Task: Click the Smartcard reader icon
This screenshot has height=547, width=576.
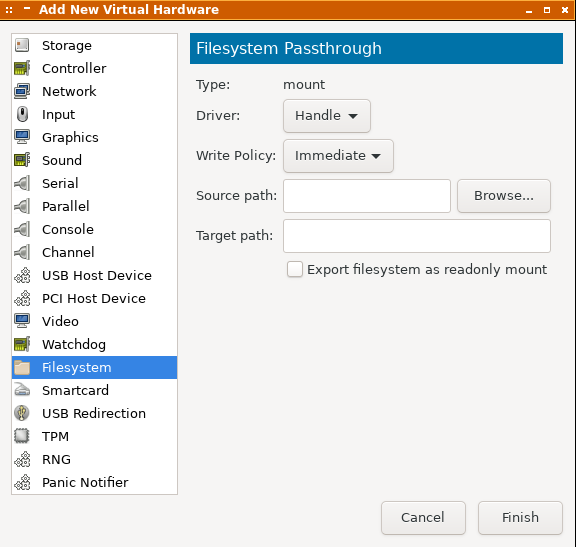Action: [22, 390]
